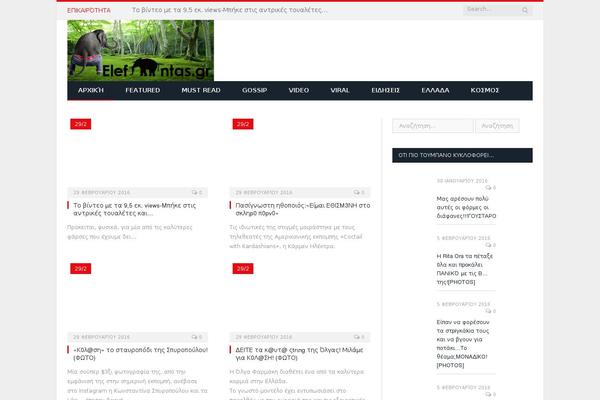Open sidebar post 'Είπαν να φορέσουν τα στριγκάκια'
Image resolution: width=600 pixels, height=400 pixels.
[x=463, y=343]
